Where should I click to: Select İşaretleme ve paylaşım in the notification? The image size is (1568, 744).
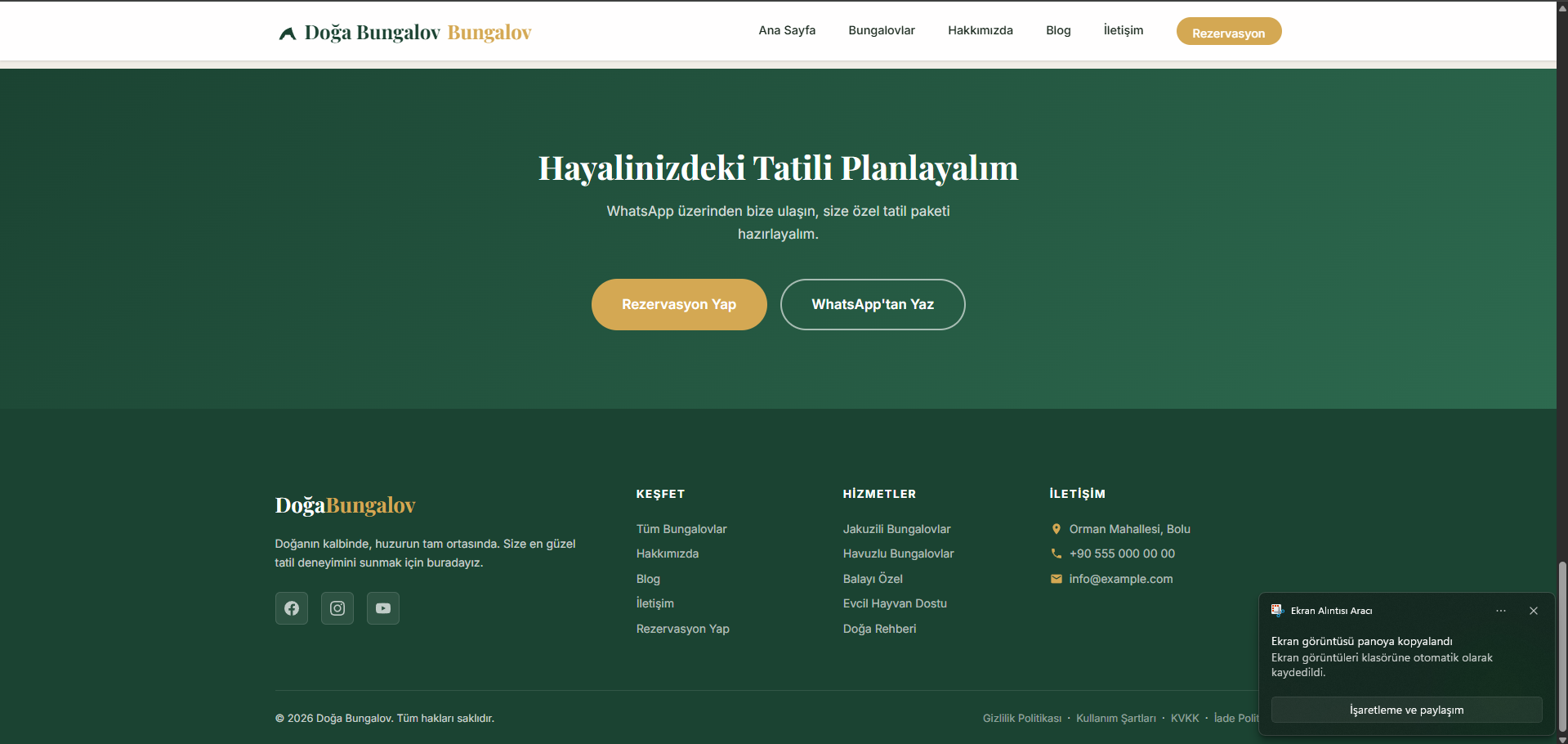1405,710
